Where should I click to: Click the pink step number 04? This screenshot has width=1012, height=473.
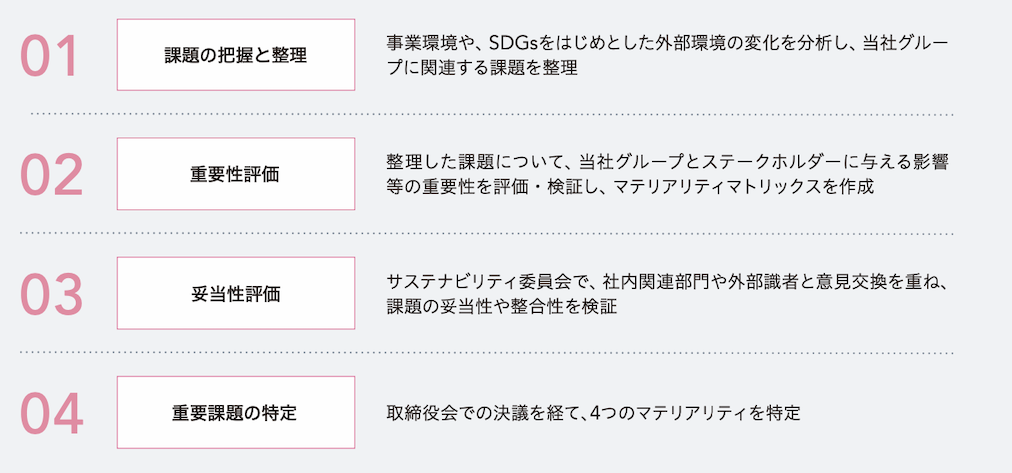pyautogui.click(x=52, y=414)
